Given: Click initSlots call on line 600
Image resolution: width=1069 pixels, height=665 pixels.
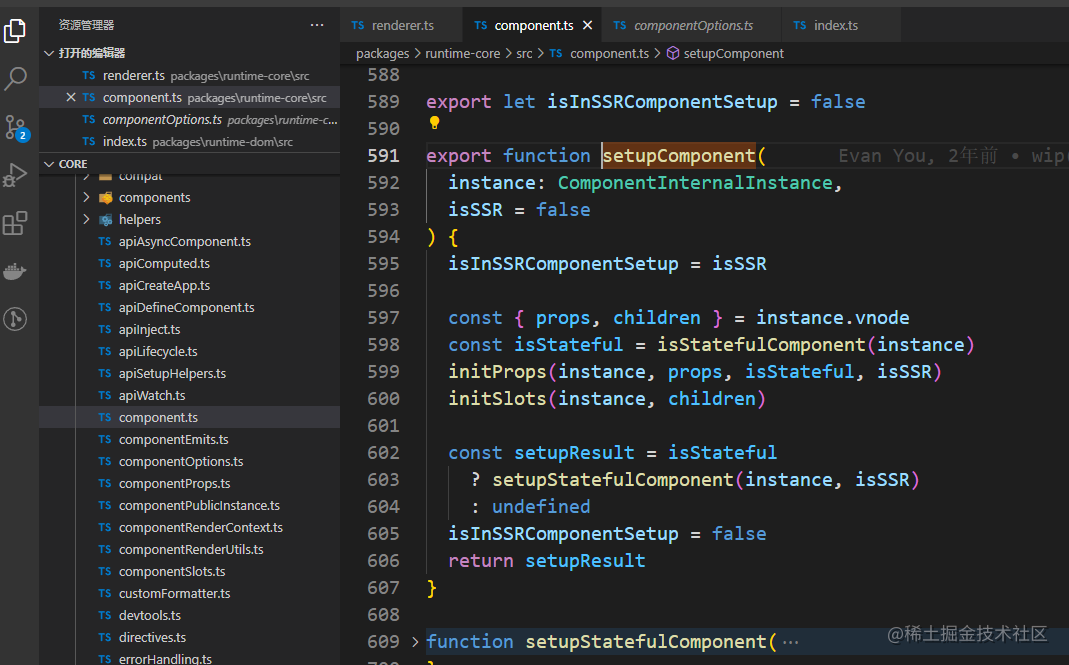Looking at the screenshot, I should (x=497, y=398).
